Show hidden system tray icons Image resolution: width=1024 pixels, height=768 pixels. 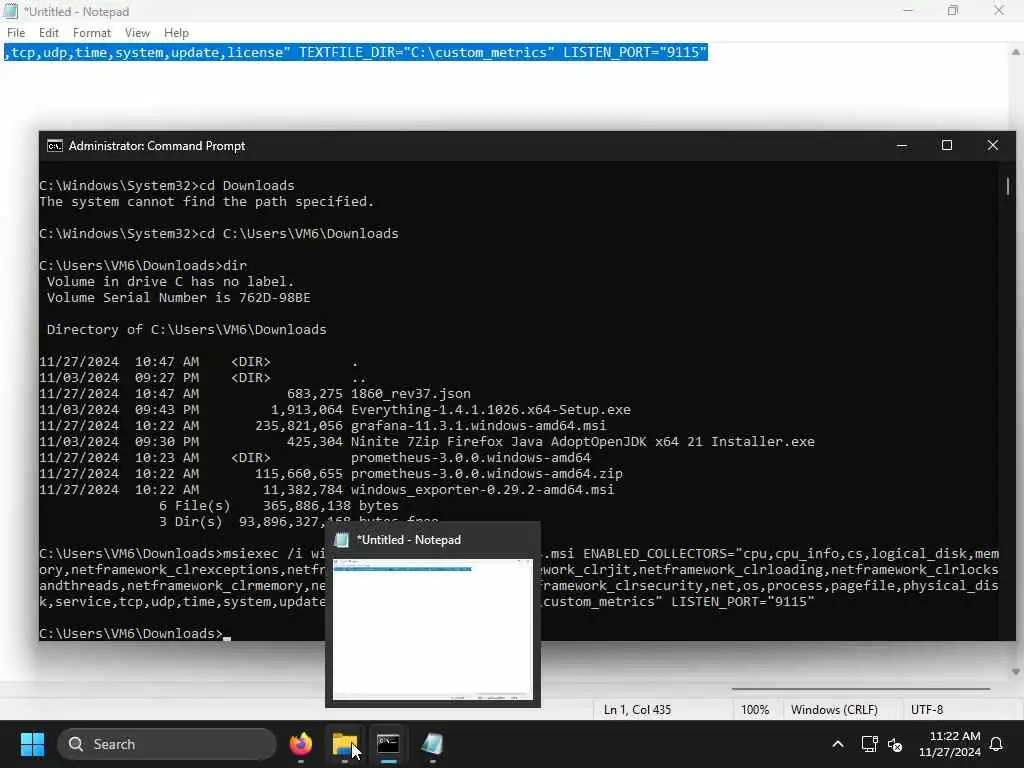click(x=838, y=744)
